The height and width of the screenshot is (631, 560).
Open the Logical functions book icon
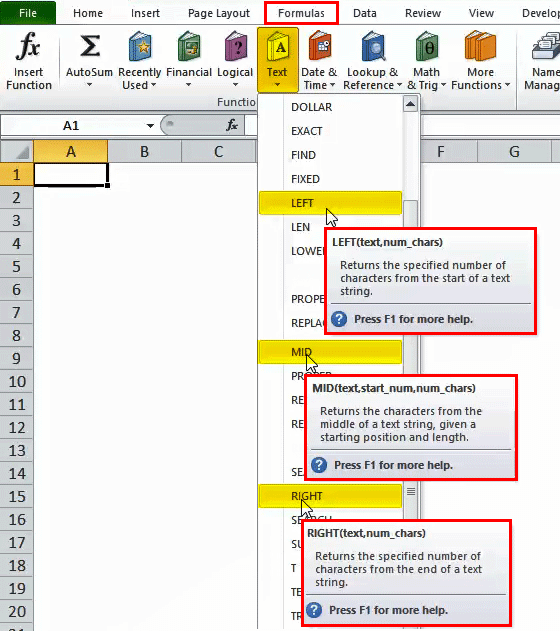tap(235, 46)
